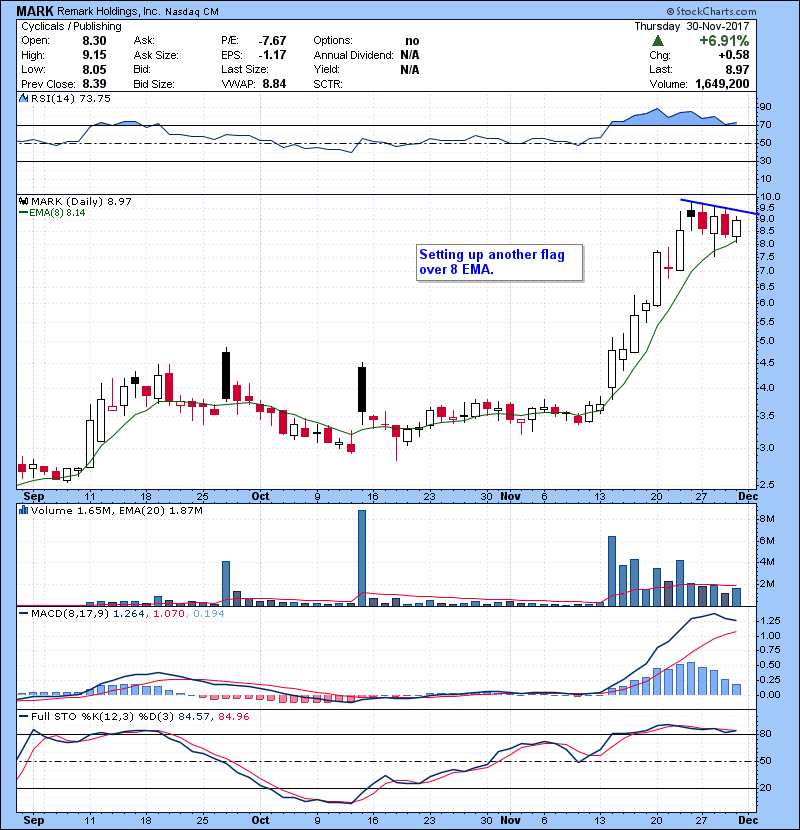
Task: Click the Open value 8.30
Action: pos(94,41)
